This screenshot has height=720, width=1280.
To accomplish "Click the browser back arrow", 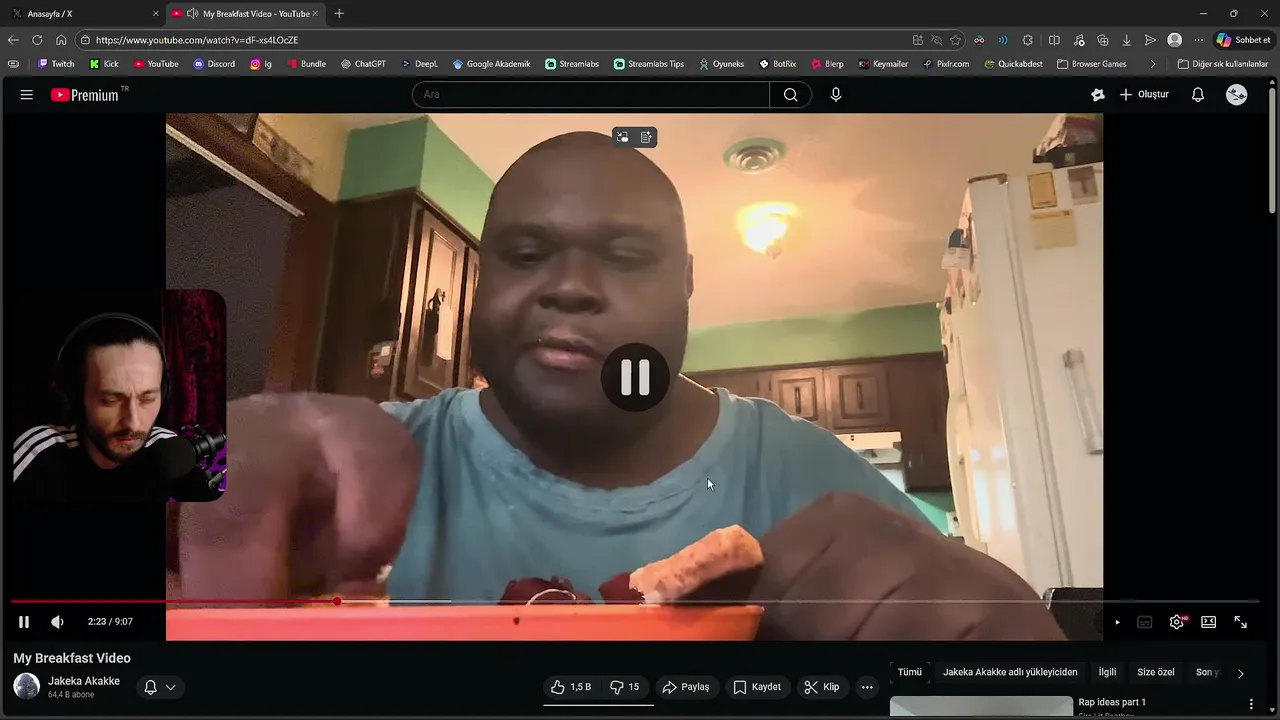I will (13, 40).
